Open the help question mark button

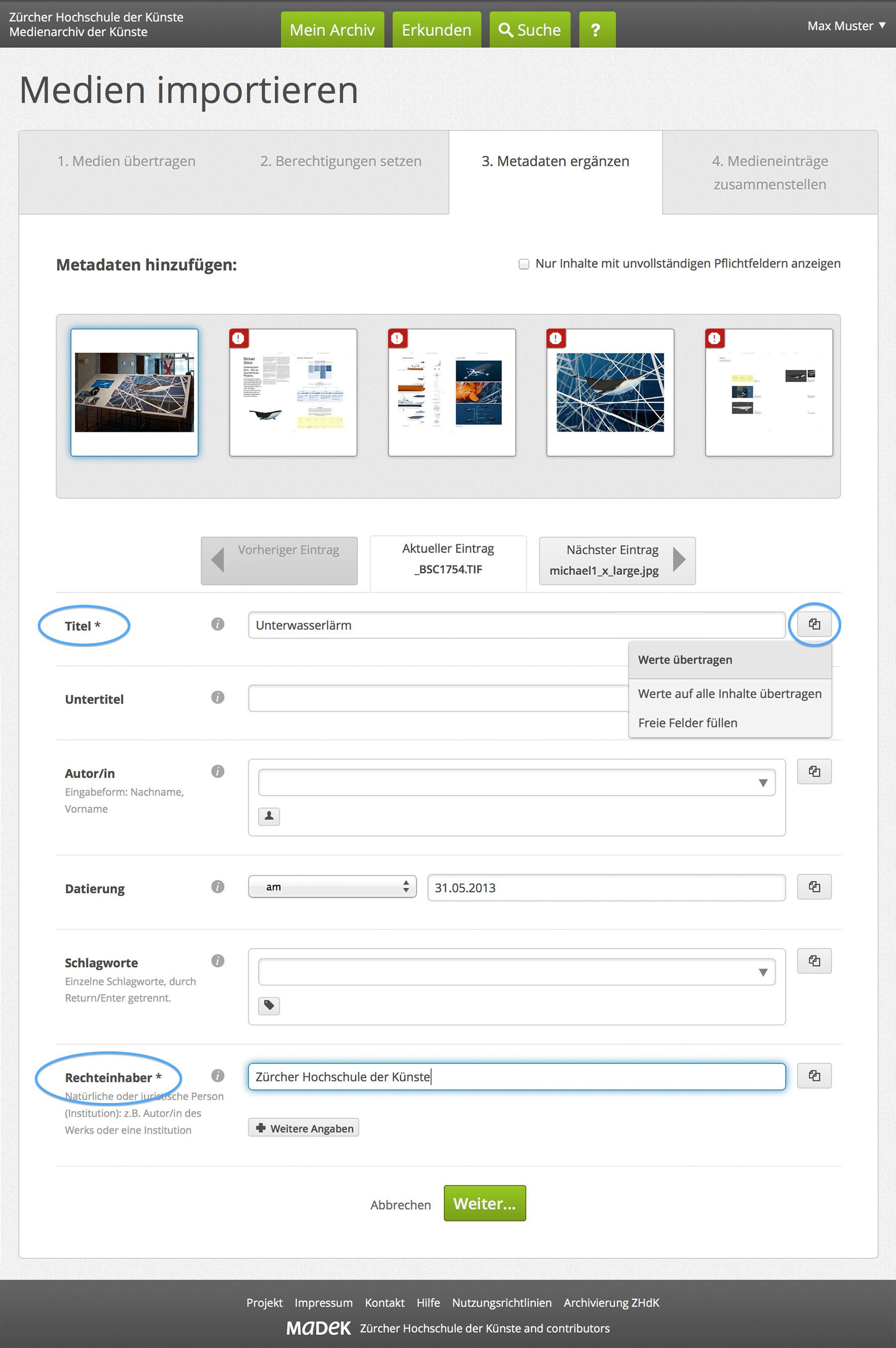tap(596, 30)
